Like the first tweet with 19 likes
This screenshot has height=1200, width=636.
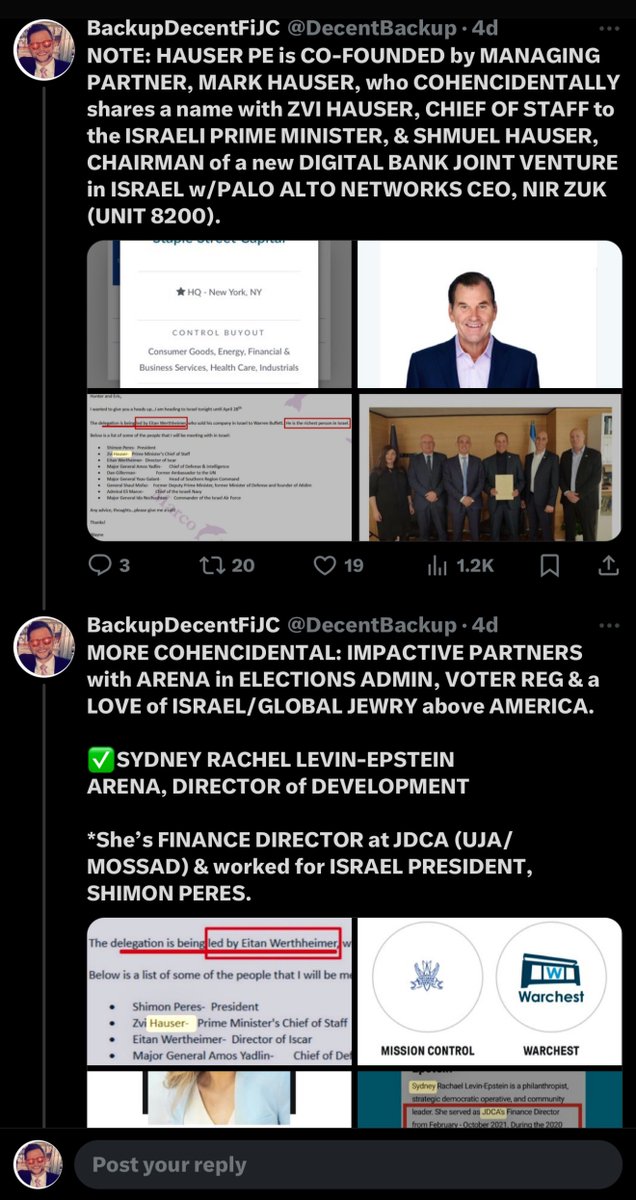click(338, 565)
